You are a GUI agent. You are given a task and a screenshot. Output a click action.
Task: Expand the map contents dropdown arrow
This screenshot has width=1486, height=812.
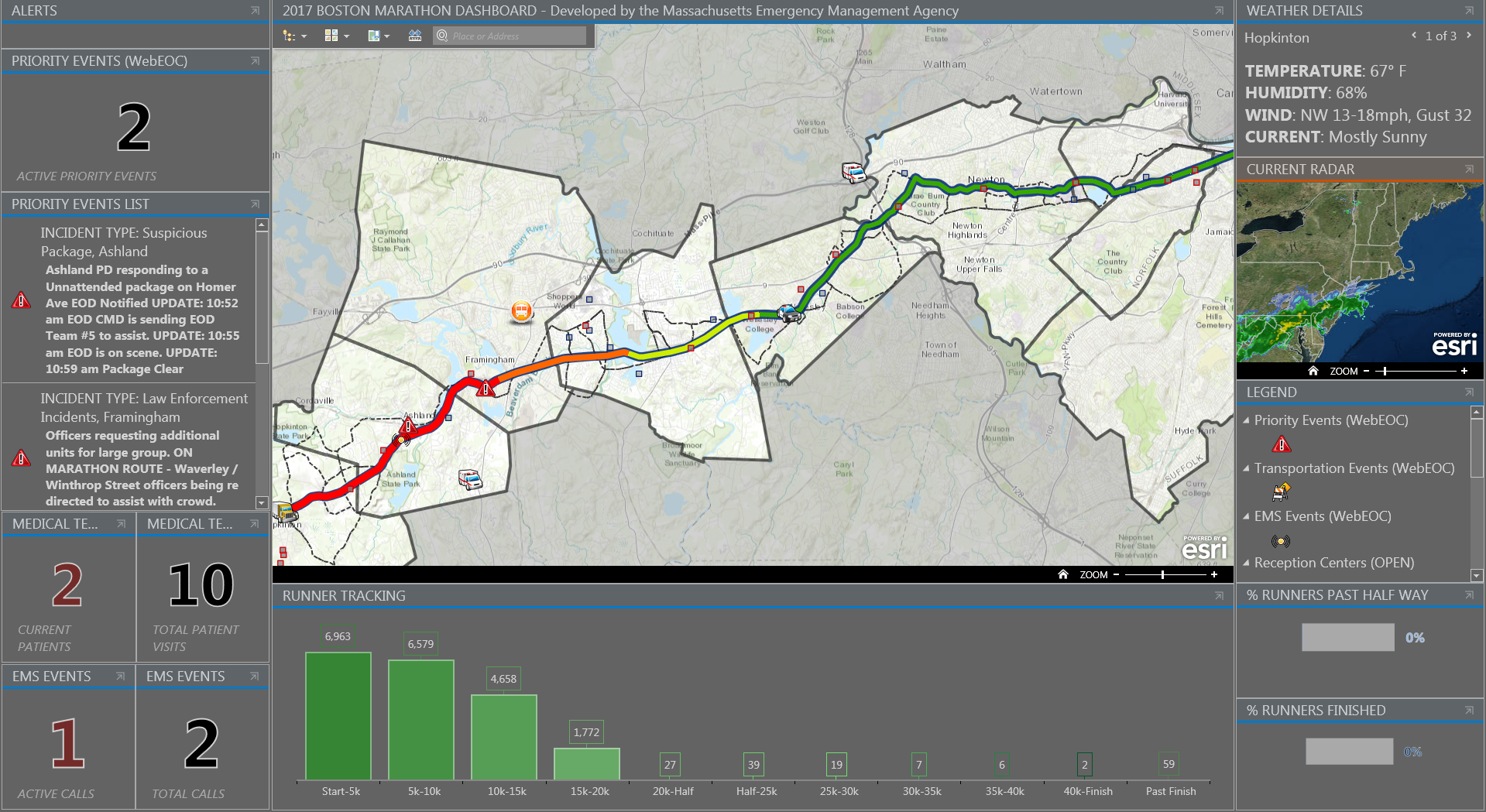tap(304, 36)
